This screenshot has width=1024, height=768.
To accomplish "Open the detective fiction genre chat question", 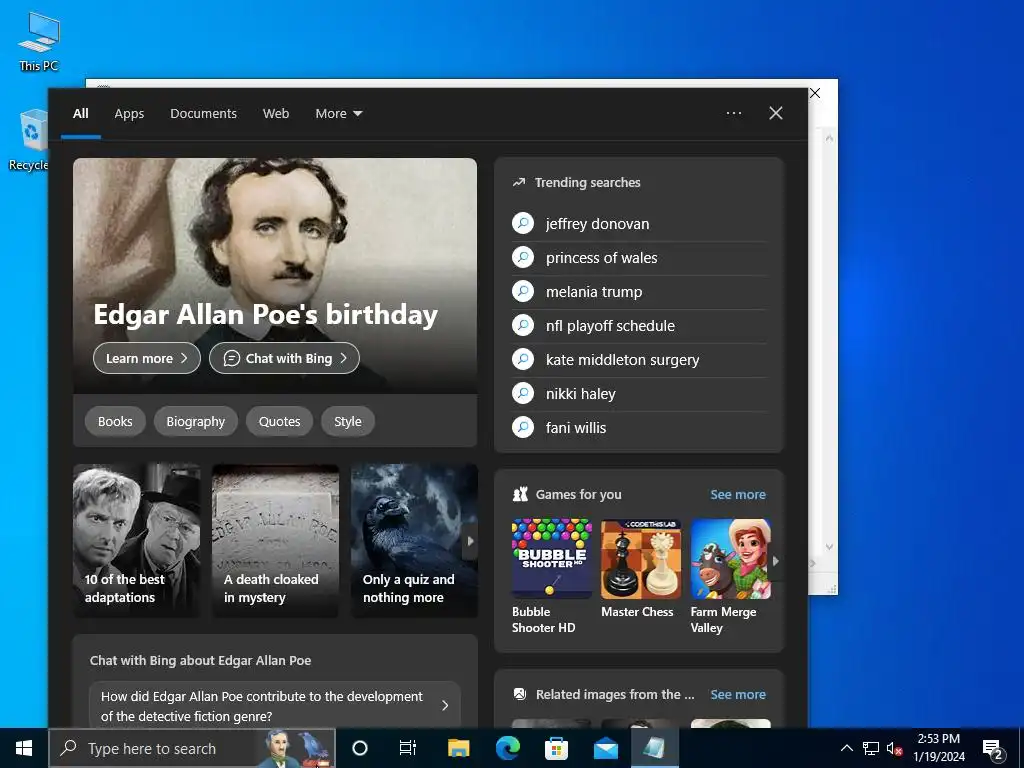I will tap(275, 705).
